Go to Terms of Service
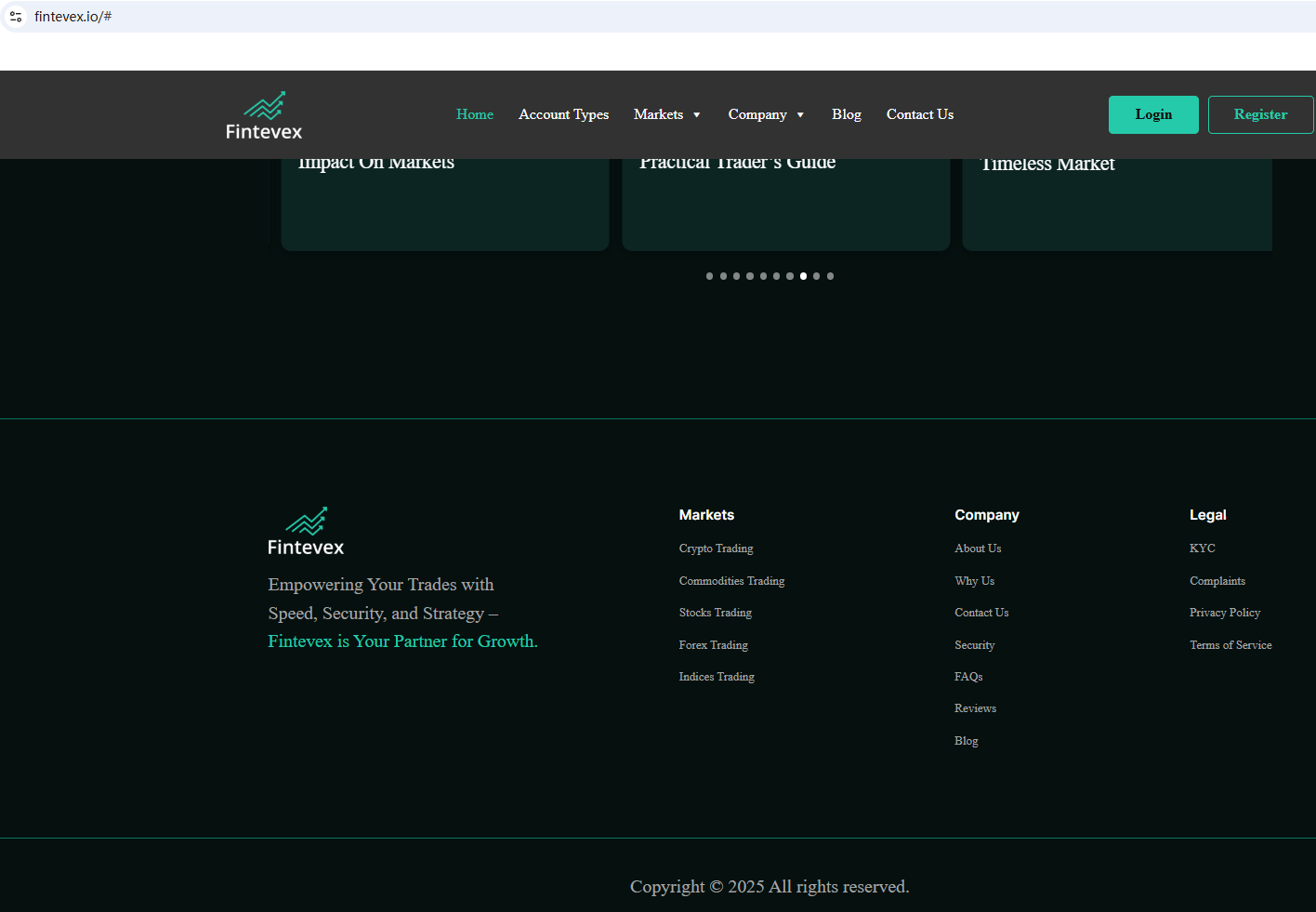The image size is (1316, 912). 1230,645
